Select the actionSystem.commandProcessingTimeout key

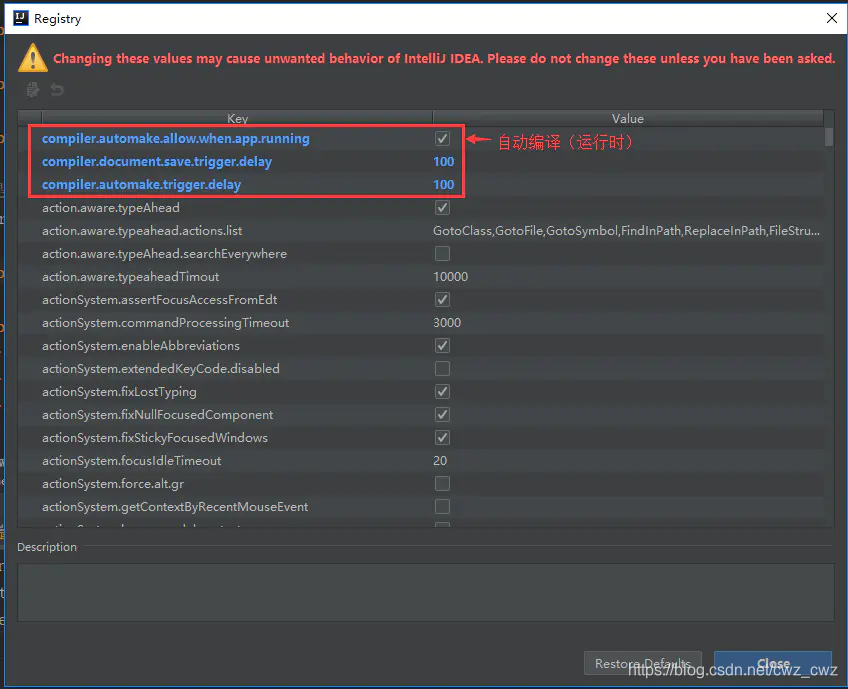165,323
